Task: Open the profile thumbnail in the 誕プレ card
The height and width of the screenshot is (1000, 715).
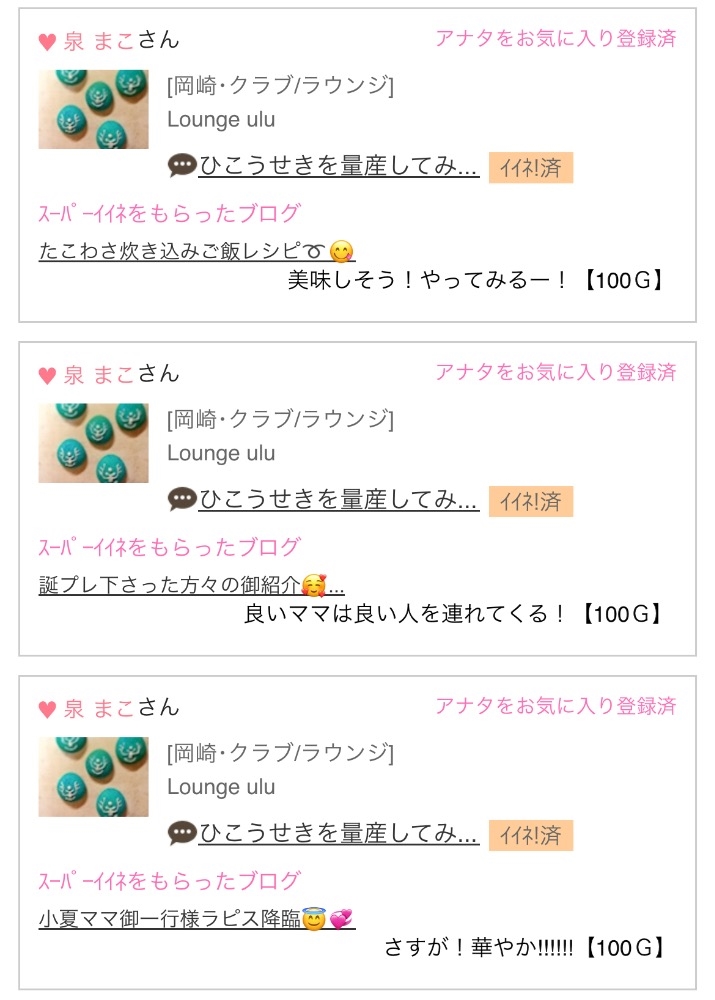Action: pyautogui.click(x=93, y=444)
